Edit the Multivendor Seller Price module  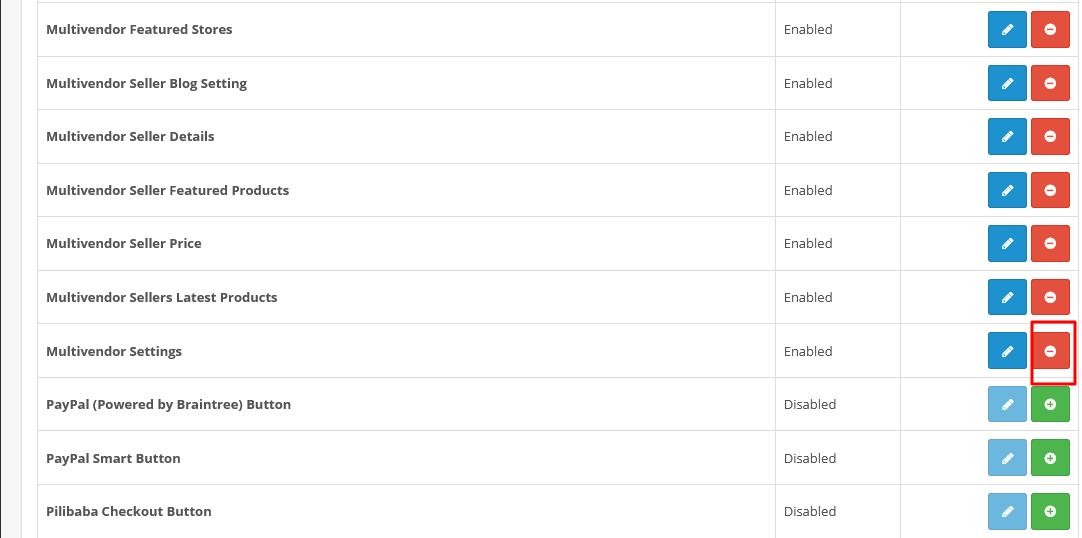coord(1007,243)
